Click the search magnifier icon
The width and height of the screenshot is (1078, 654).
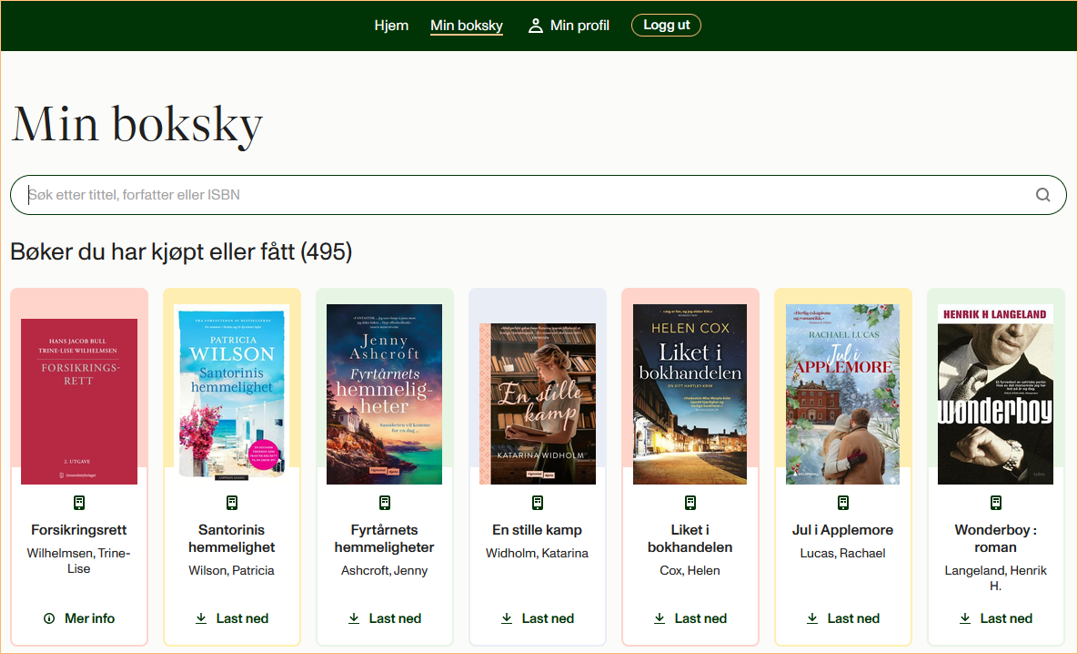tap(1042, 195)
